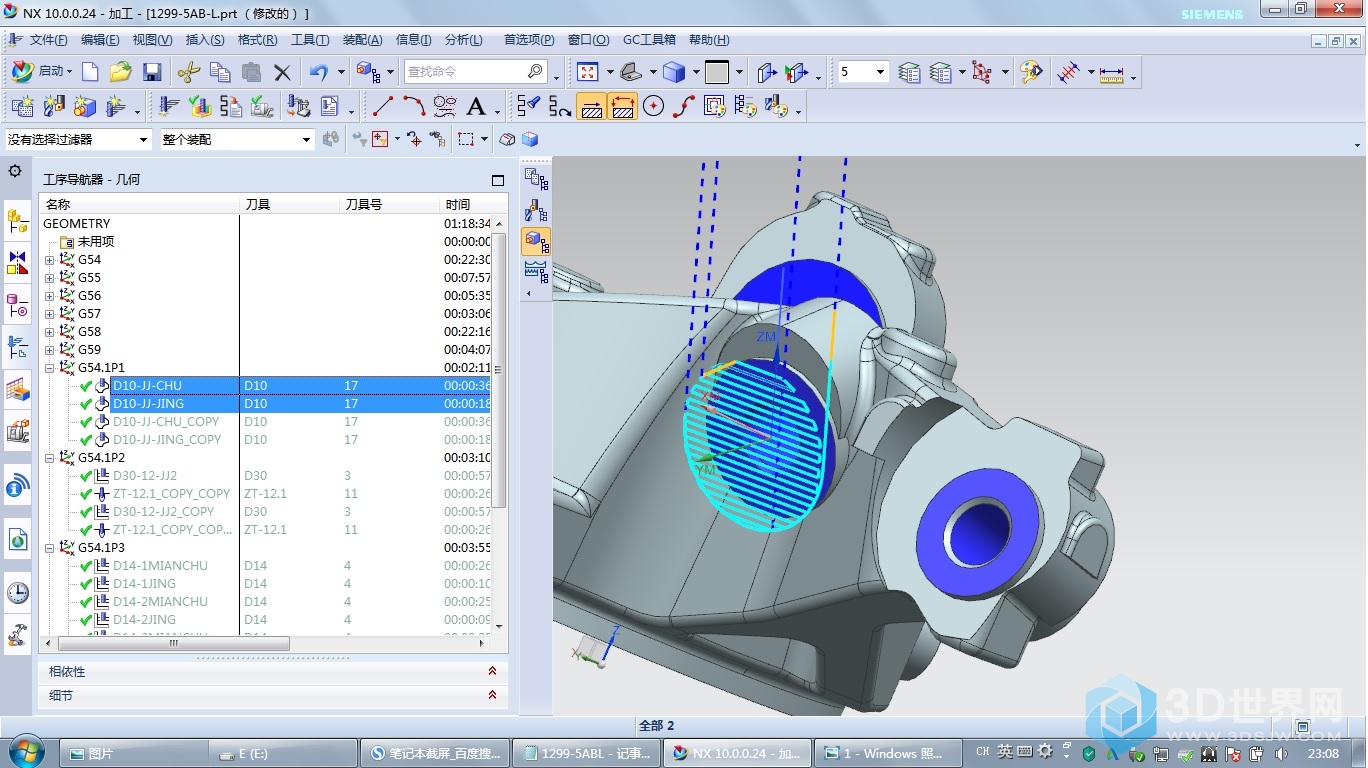
Task: Open the 启动 start dropdown
Action: pyautogui.click(x=42, y=72)
